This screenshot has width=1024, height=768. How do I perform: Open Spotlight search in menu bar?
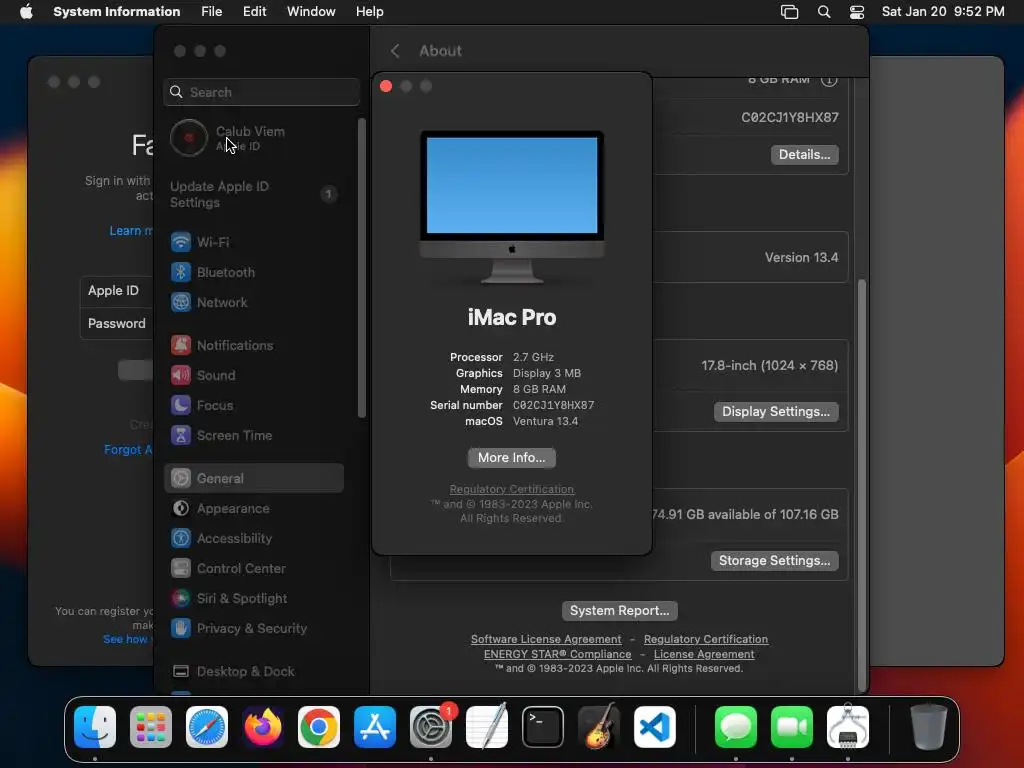824,12
